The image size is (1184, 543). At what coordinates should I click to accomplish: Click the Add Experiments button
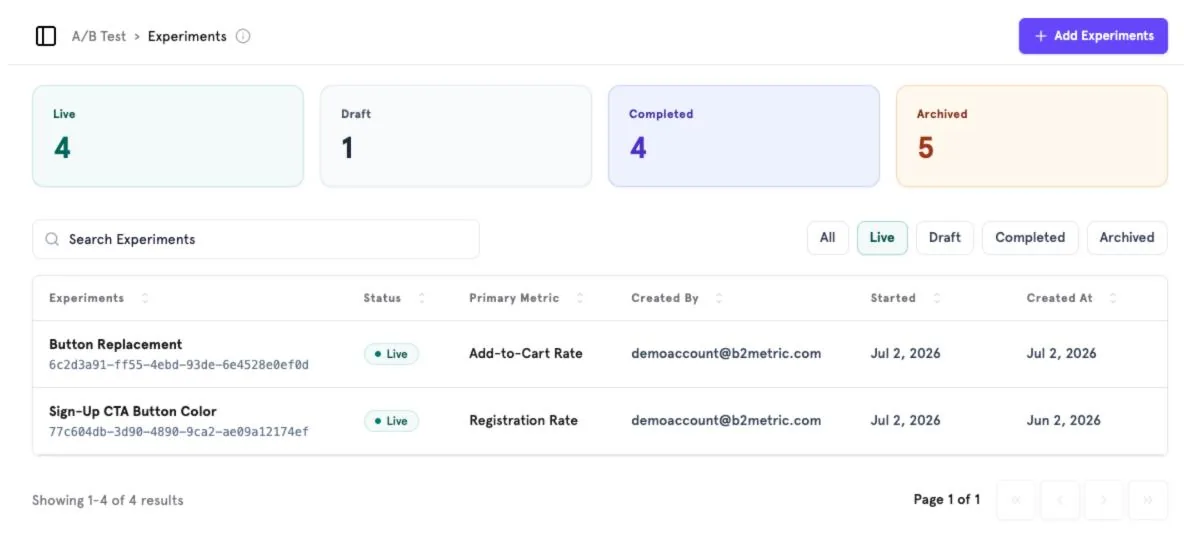1093,35
